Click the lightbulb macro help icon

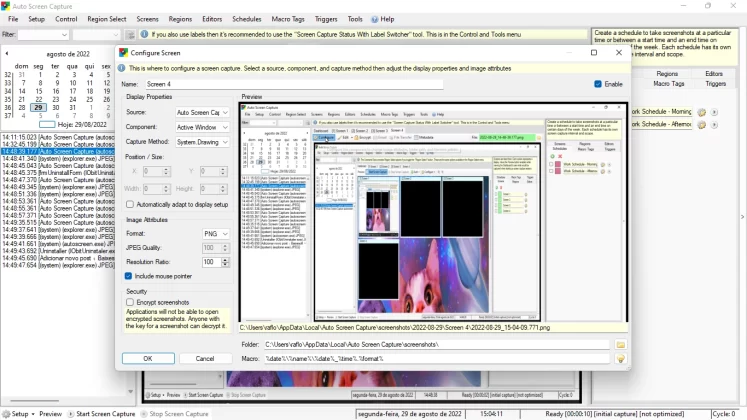(620, 359)
